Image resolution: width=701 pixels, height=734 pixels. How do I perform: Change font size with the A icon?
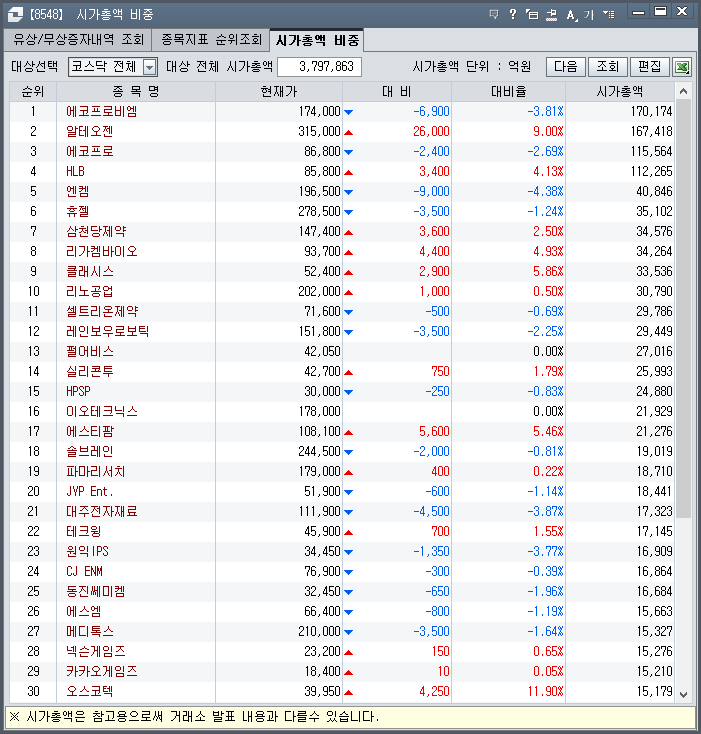tap(571, 15)
